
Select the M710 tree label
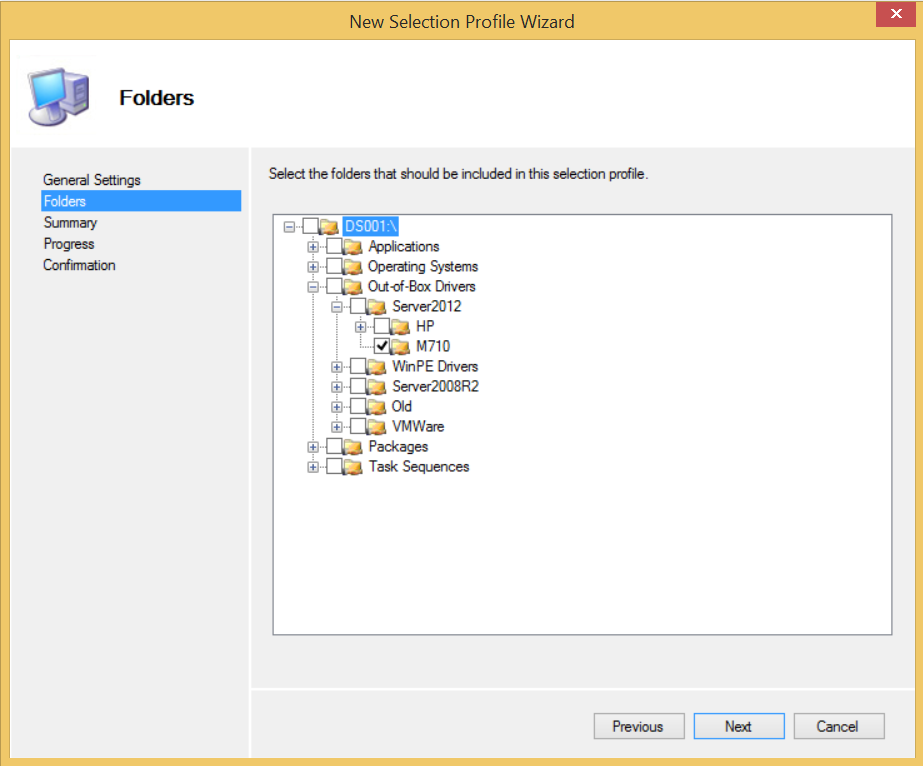433,346
